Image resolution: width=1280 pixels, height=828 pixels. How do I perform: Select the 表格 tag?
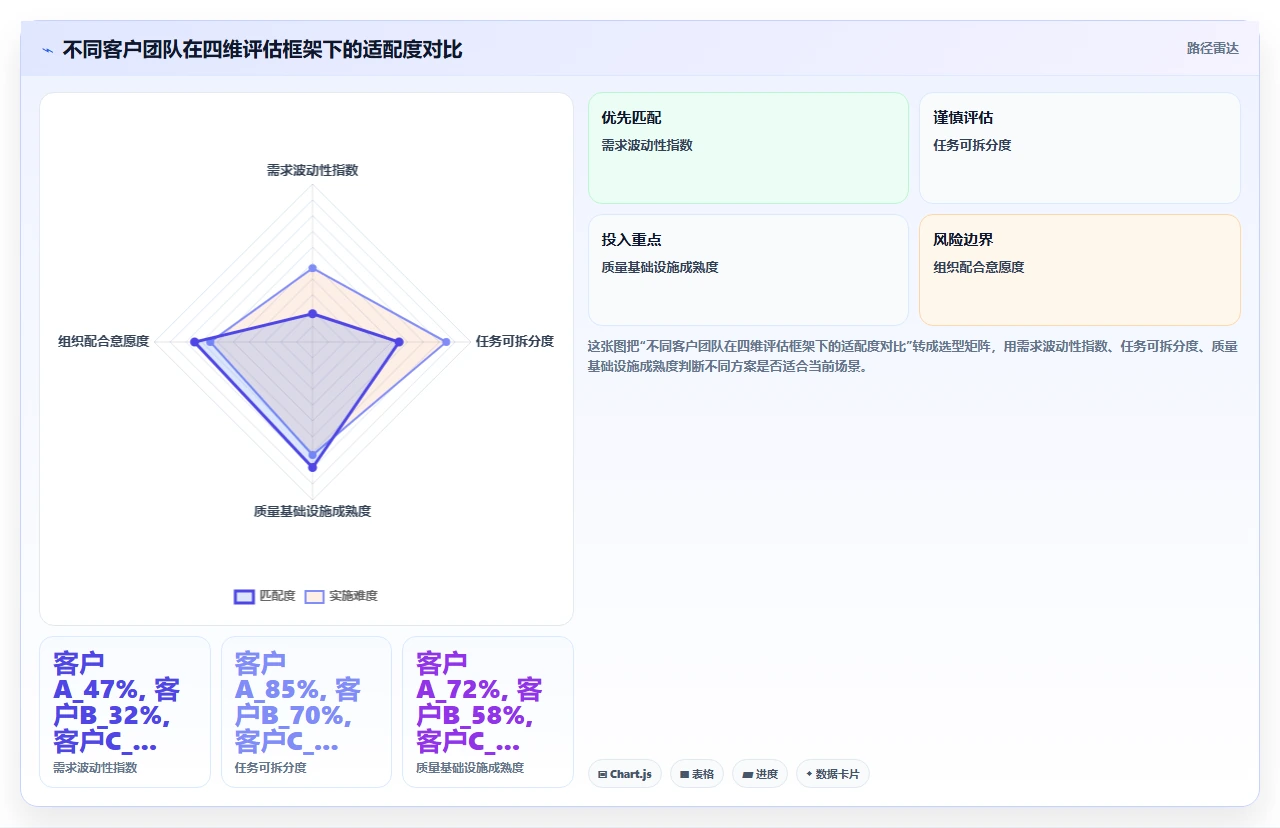(x=697, y=774)
